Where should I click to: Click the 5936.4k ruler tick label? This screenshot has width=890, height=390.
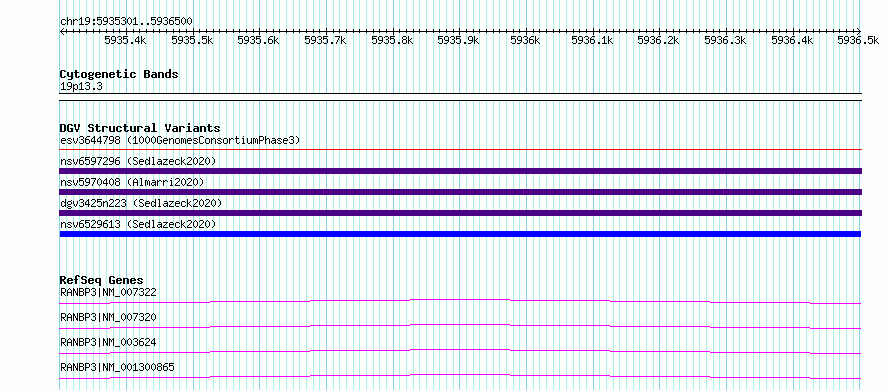click(x=792, y=40)
